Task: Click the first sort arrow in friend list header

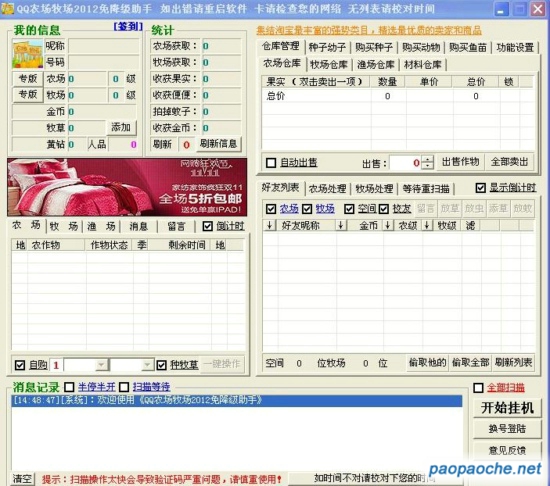Action: (269, 225)
